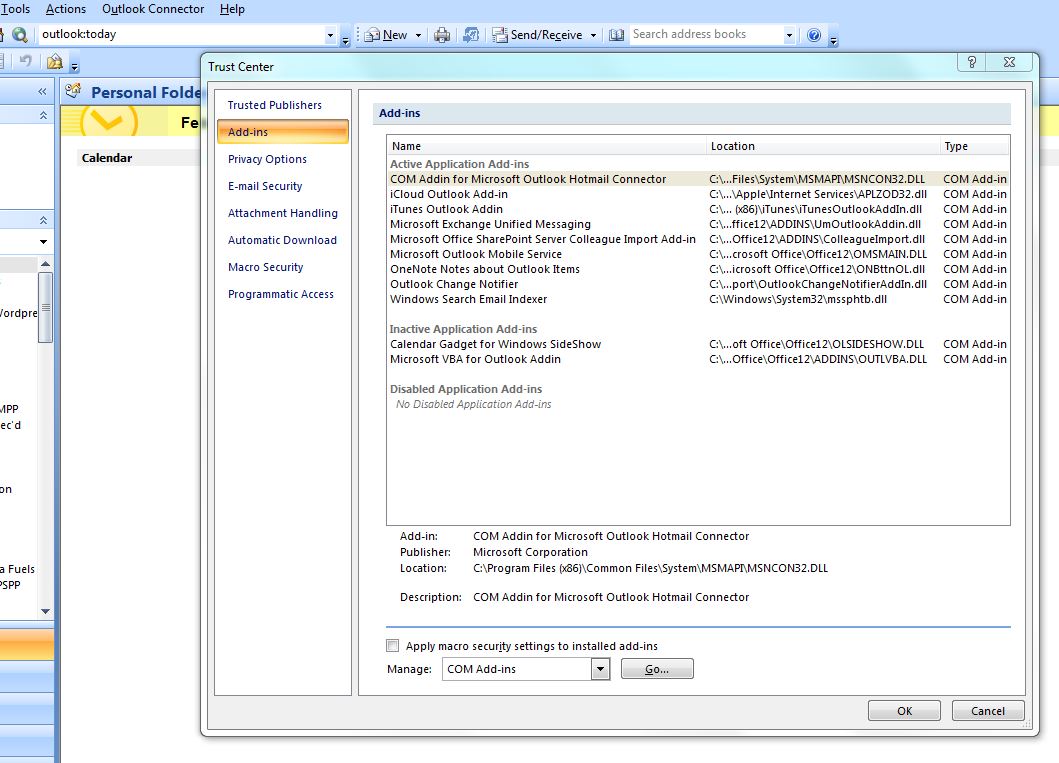Open the Actions menu
This screenshot has height=763, width=1059.
pyautogui.click(x=66, y=9)
